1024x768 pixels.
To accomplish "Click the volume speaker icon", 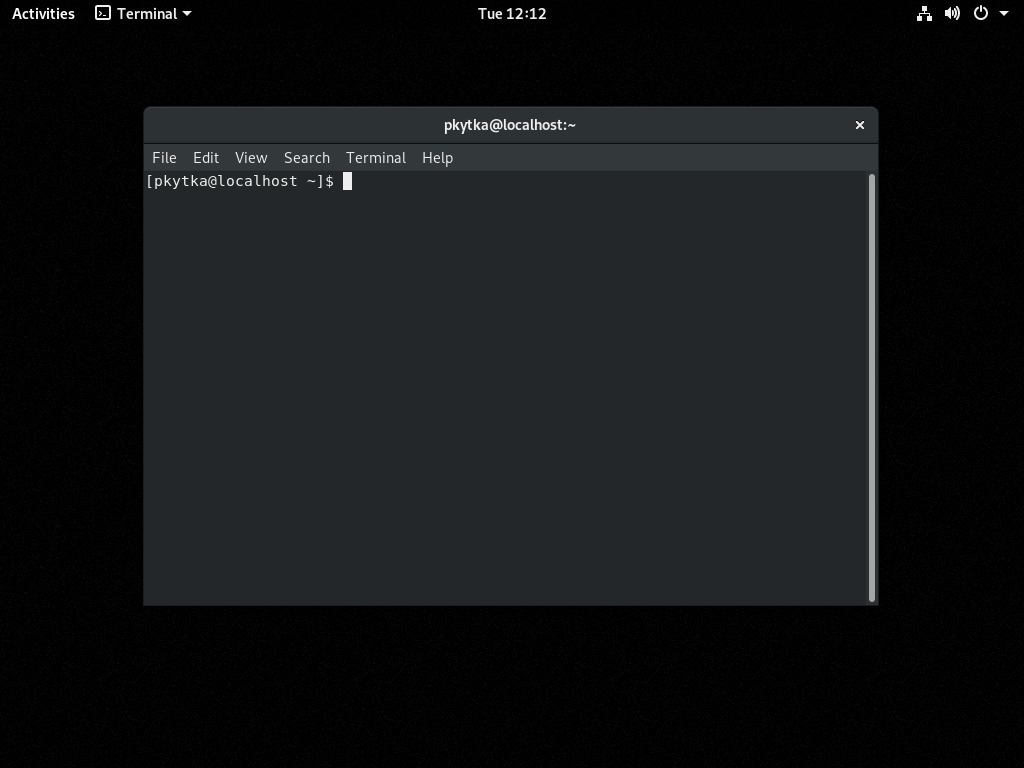I will pos(952,13).
